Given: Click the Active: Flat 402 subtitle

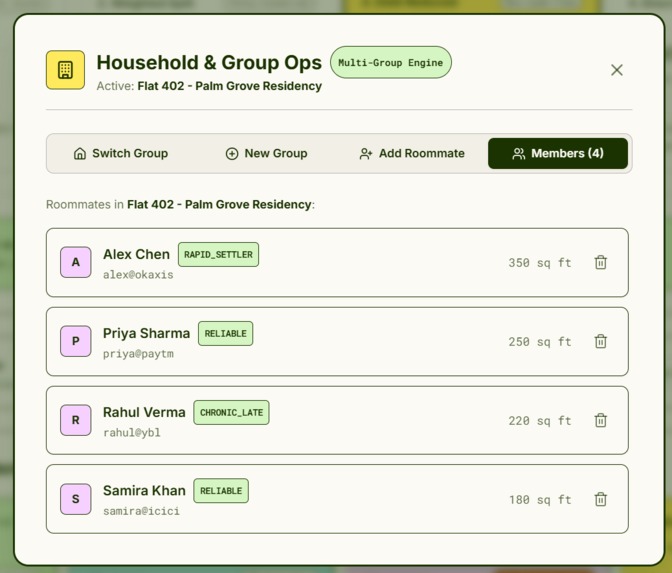Looking at the screenshot, I should (209, 86).
